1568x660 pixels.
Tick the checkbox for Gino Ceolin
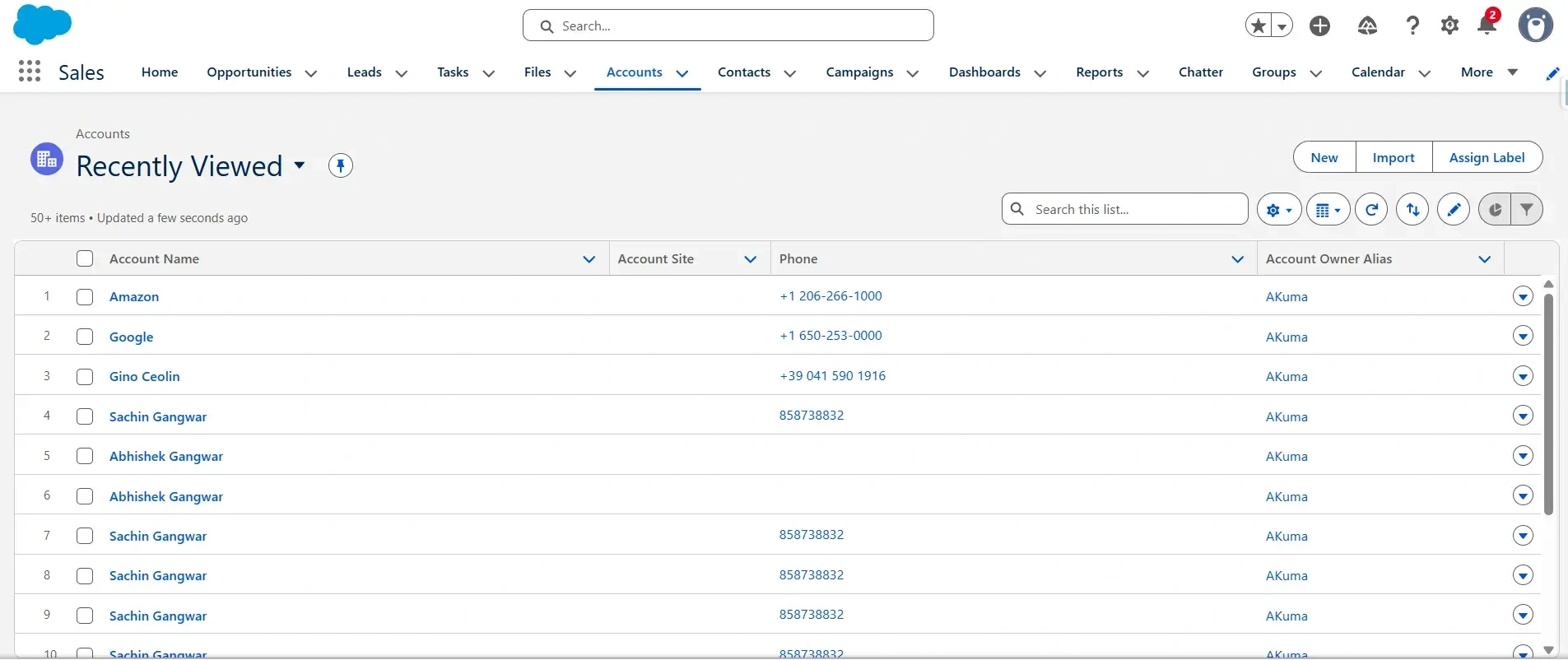(x=85, y=377)
